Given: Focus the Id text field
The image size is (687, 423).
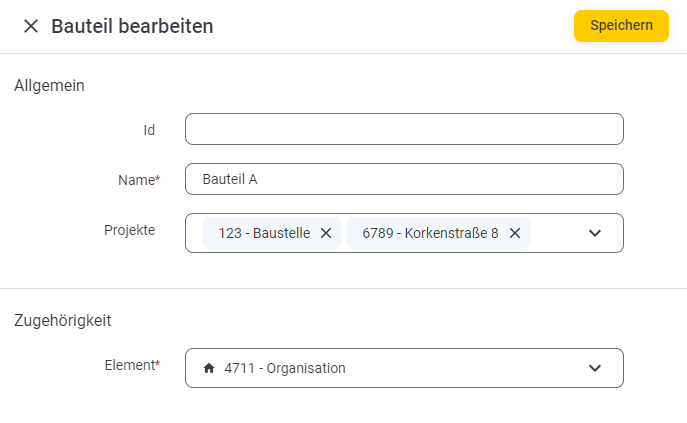Looking at the screenshot, I should [x=404, y=129].
